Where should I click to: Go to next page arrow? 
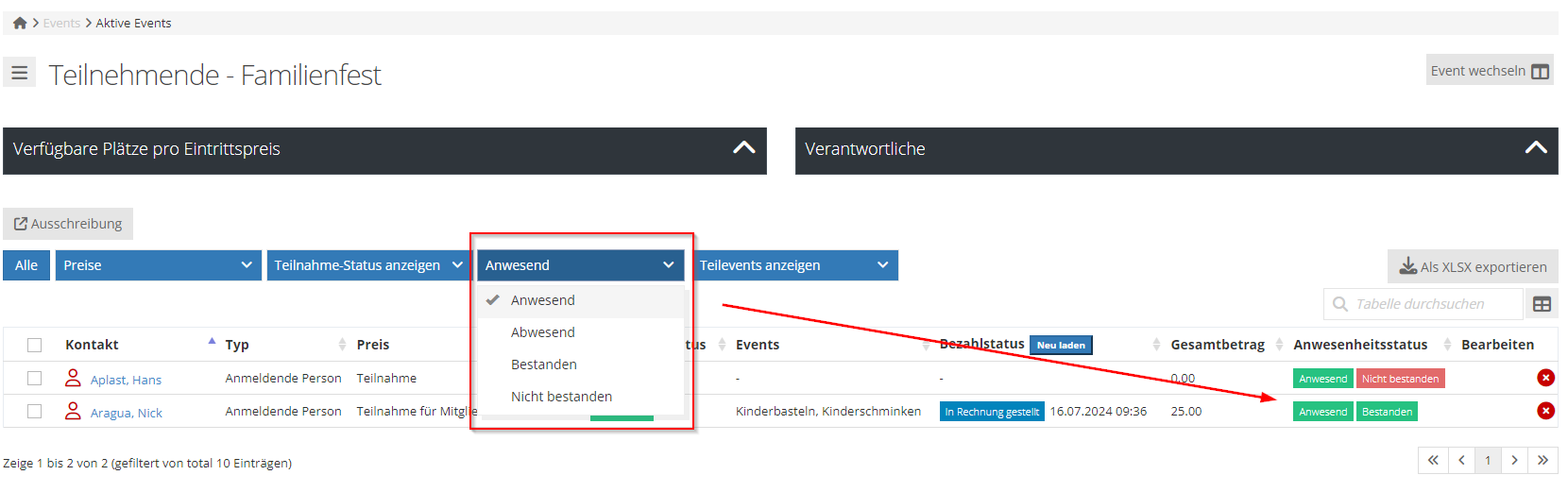(1514, 460)
